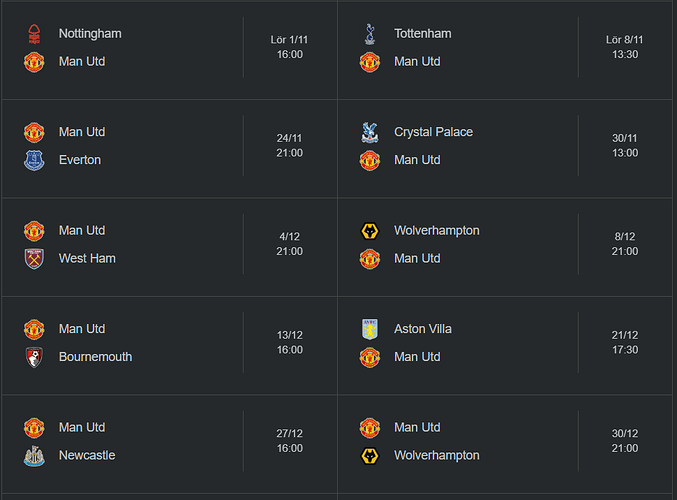Click West Ham team name
The height and width of the screenshot is (500, 677).
coord(87,258)
